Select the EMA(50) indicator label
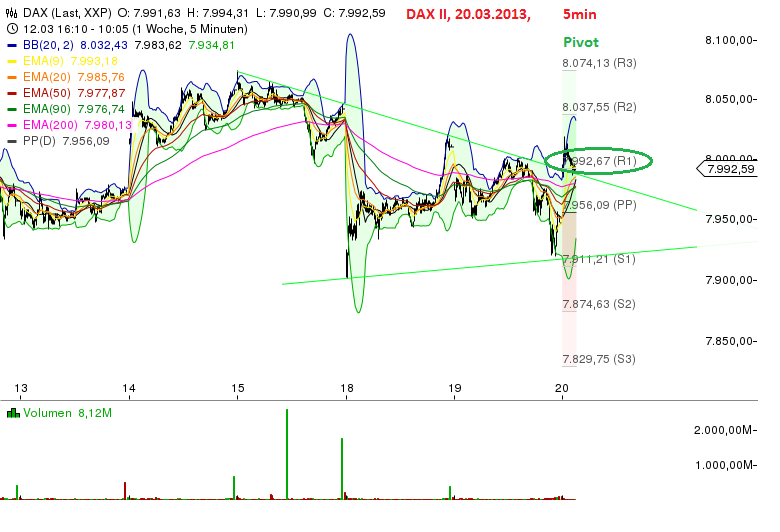The image size is (780, 532). (x=47, y=93)
